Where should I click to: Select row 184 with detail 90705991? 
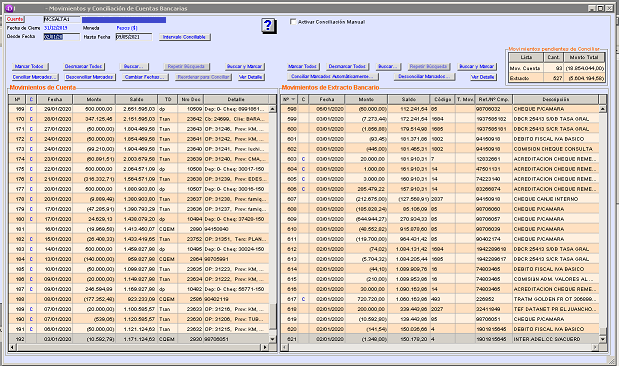point(139,259)
